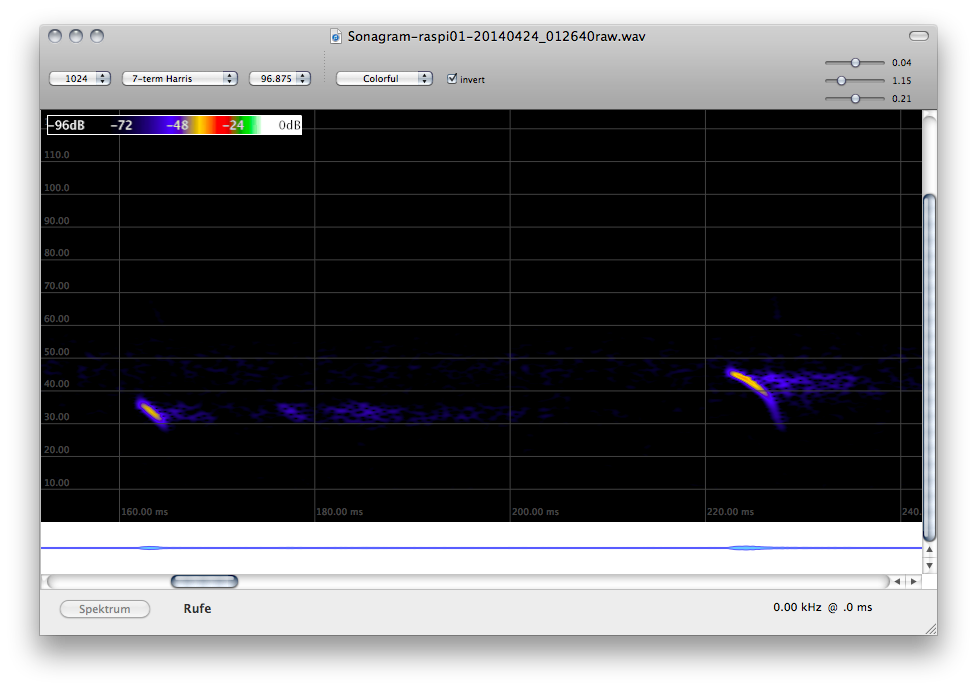Click the 50.00 frequency axis label
This screenshot has height=690, width=977.
click(x=57, y=352)
